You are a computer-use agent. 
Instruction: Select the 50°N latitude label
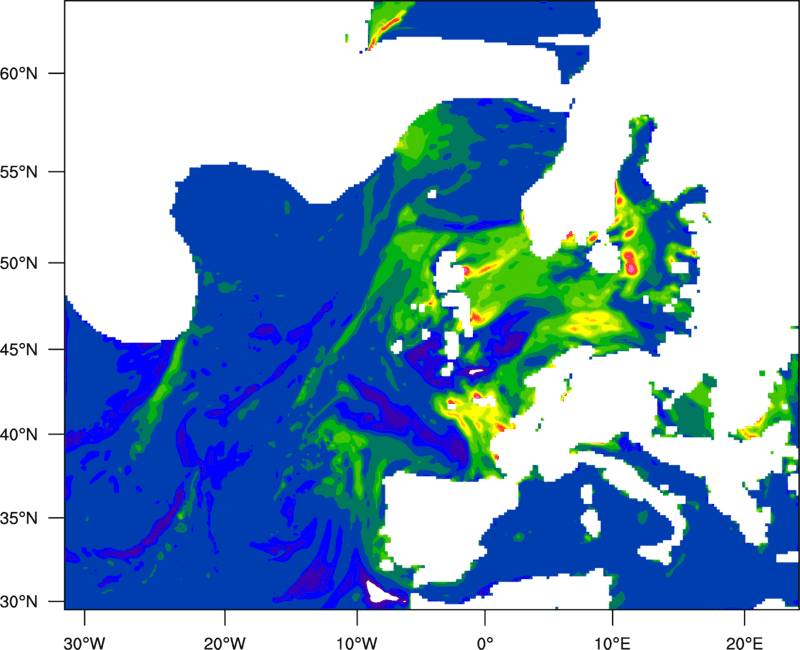19,263
